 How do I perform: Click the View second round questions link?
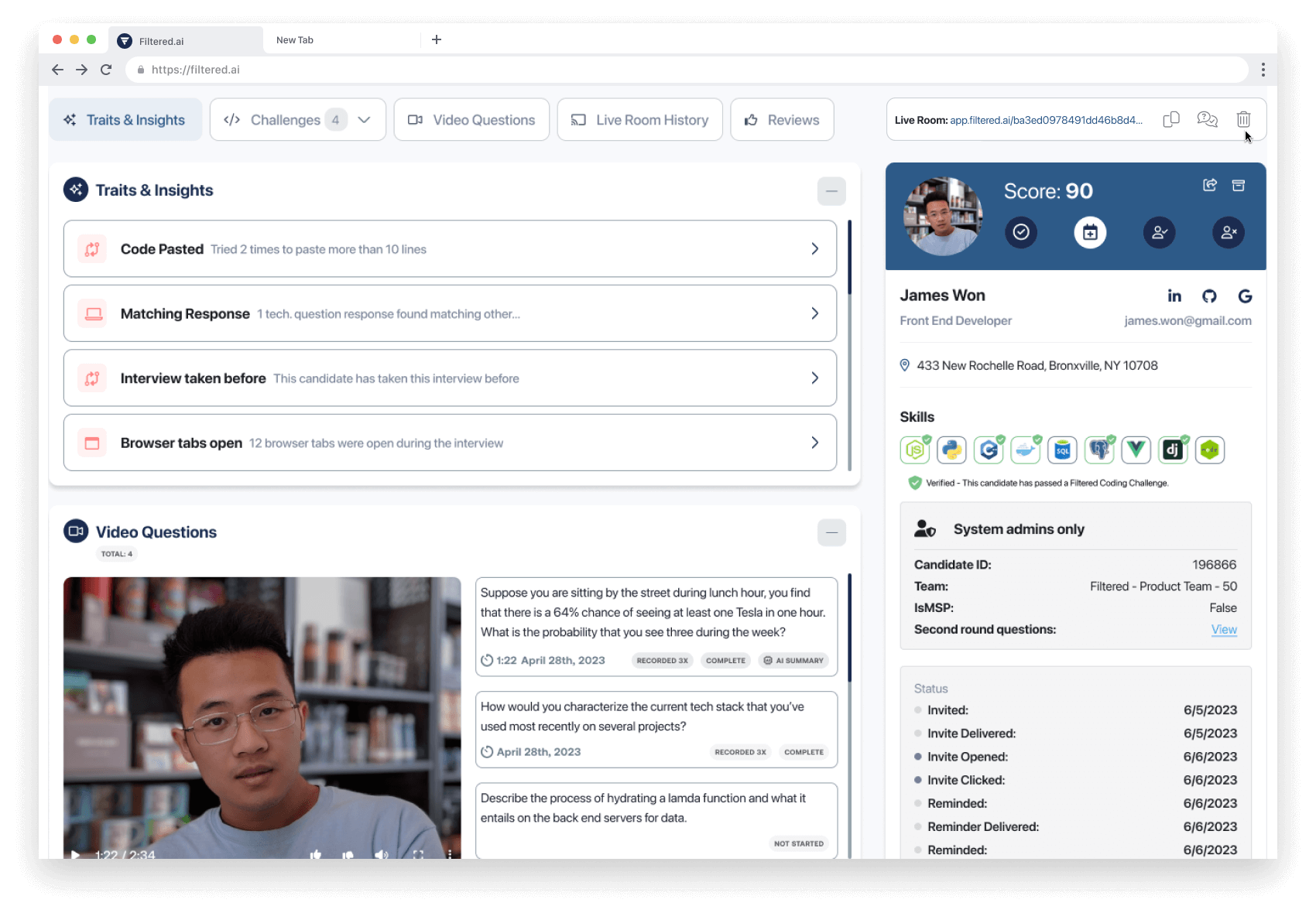(1224, 630)
